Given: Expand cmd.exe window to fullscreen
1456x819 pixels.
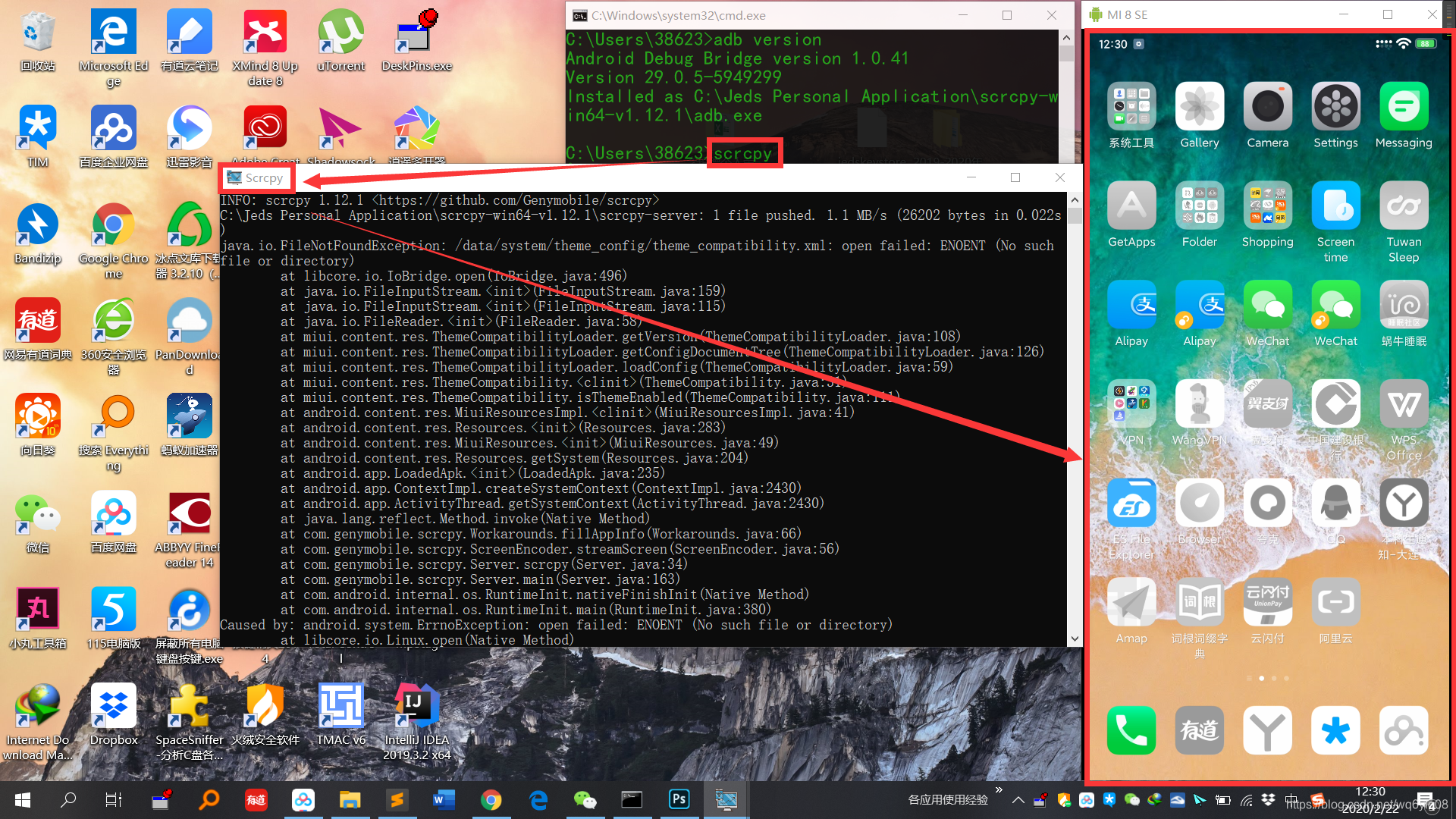Looking at the screenshot, I should click(1007, 14).
